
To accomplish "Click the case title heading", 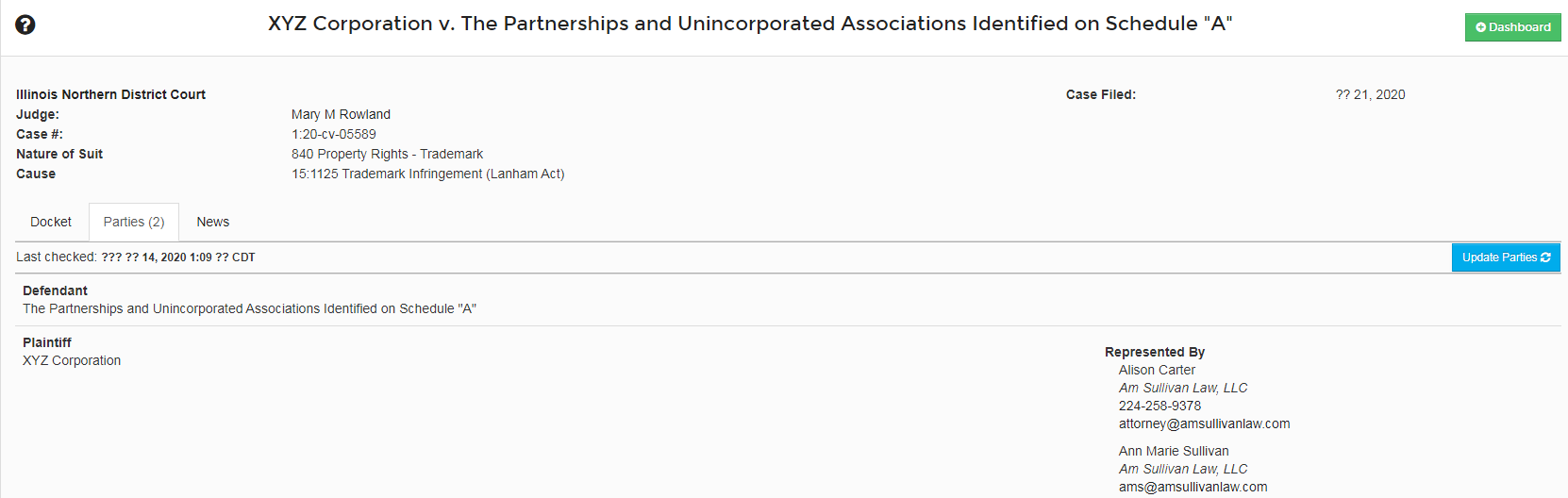I will point(750,24).
